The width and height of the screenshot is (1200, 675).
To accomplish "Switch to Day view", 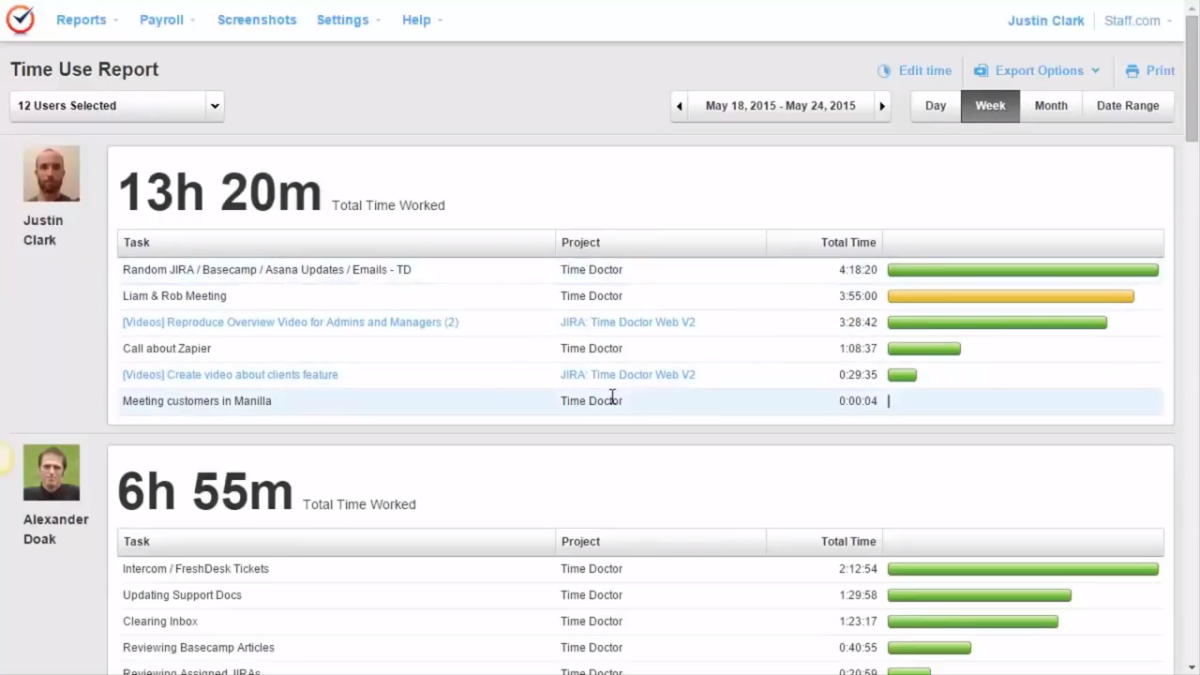I will pyautogui.click(x=935, y=105).
